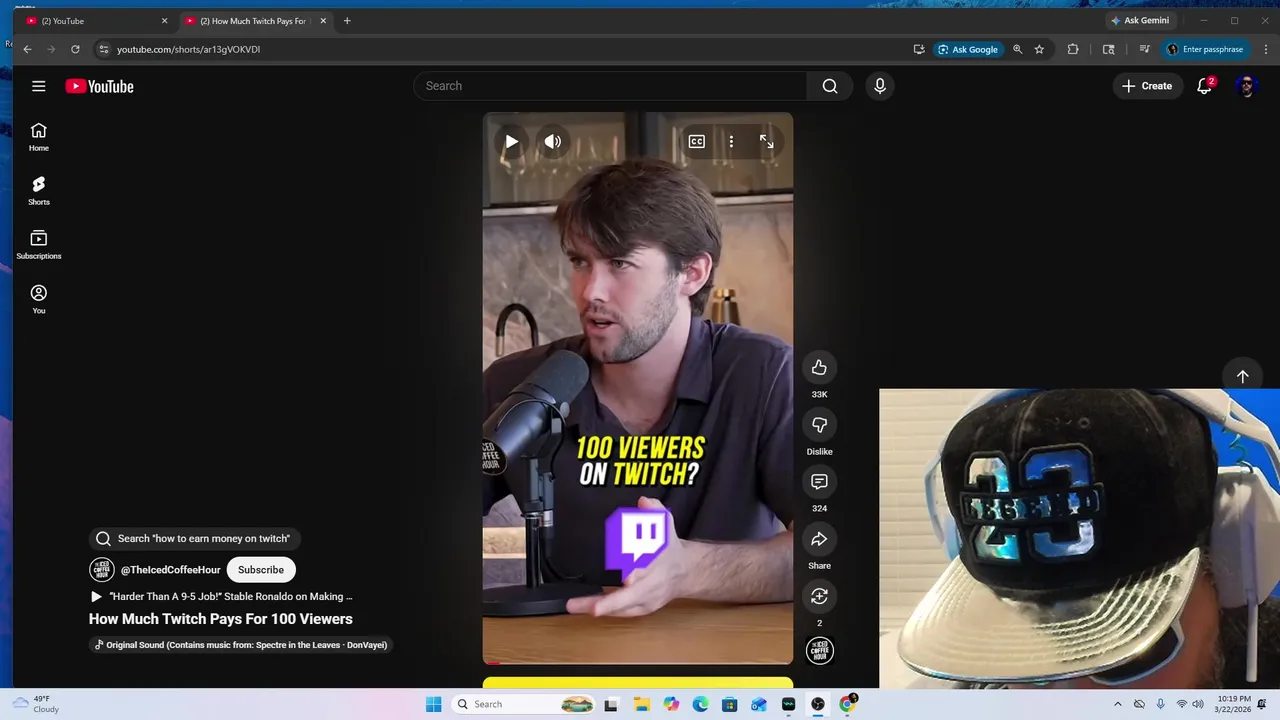Search "how to earn money on twitch" suggestion

195,538
